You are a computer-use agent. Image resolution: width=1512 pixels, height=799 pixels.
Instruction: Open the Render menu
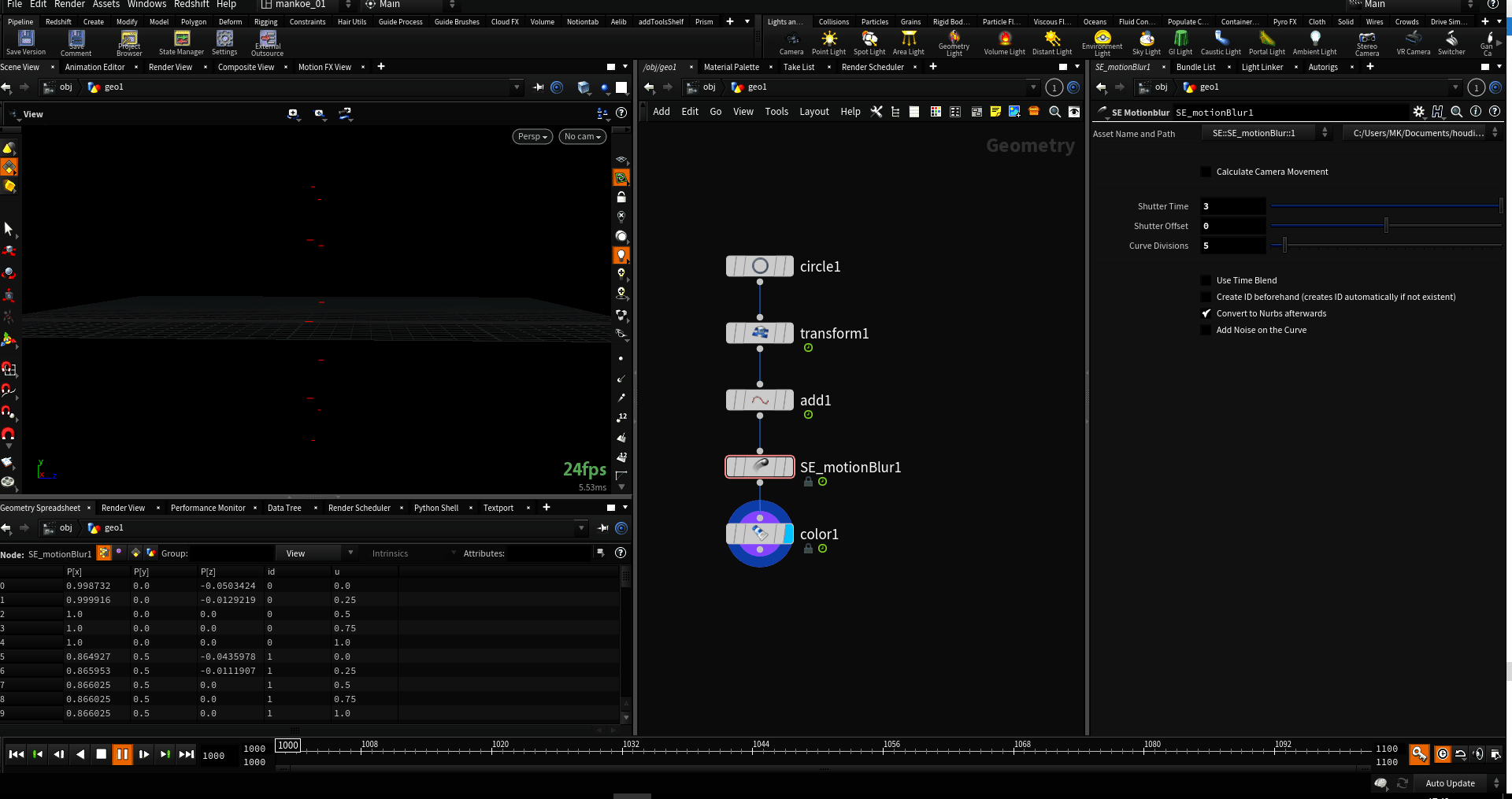[69, 5]
